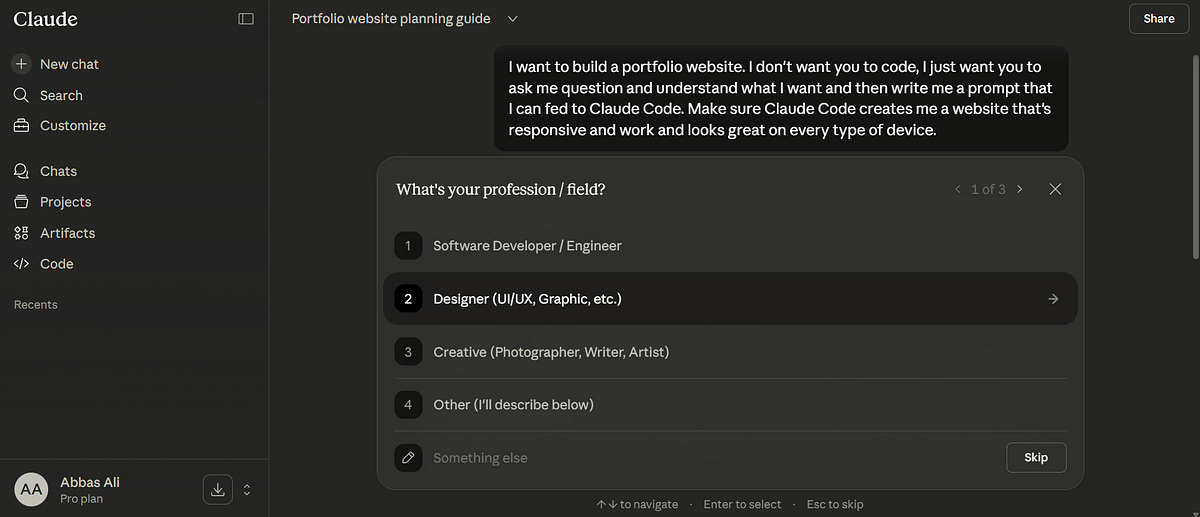1200x517 pixels.
Task: Click the "1 of 3" page indicator
Action: 988,189
